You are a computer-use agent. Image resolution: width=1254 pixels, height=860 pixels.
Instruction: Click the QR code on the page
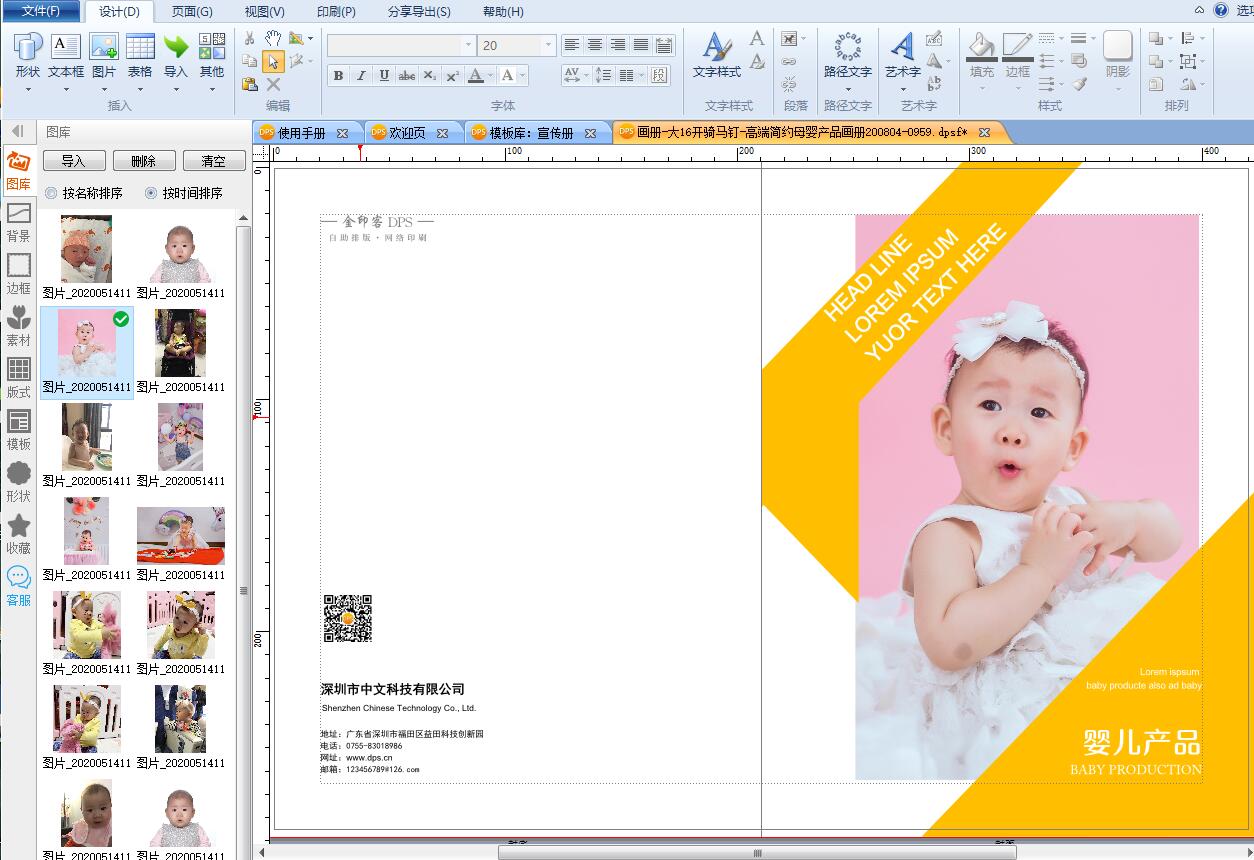(x=347, y=618)
